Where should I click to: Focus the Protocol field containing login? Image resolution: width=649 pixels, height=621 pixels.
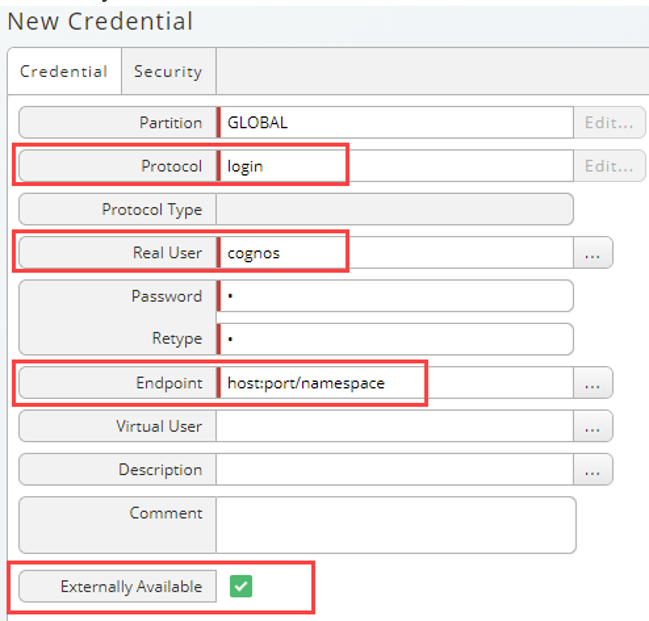[x=395, y=166]
